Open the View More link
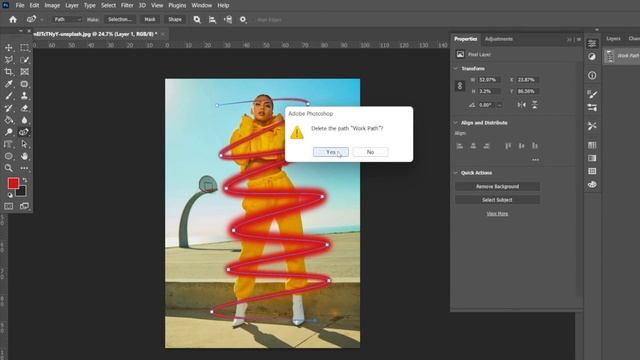640x360 pixels. coord(497,213)
